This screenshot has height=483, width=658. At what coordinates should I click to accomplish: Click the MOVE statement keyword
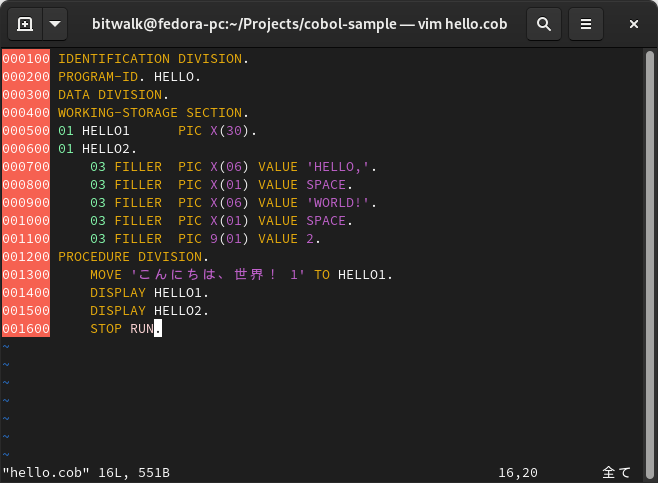tap(105, 275)
